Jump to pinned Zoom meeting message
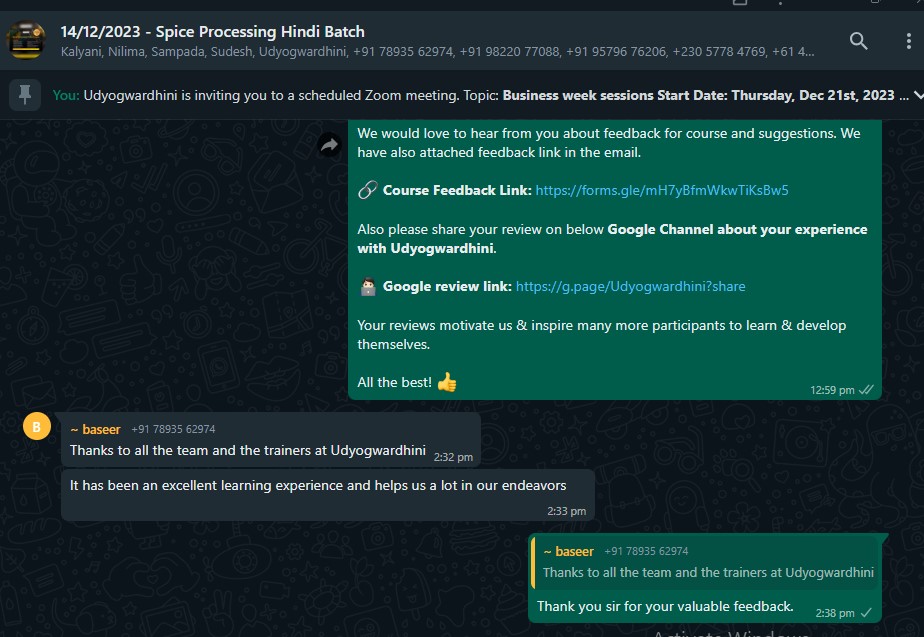The width and height of the screenshot is (924, 637). coord(480,95)
